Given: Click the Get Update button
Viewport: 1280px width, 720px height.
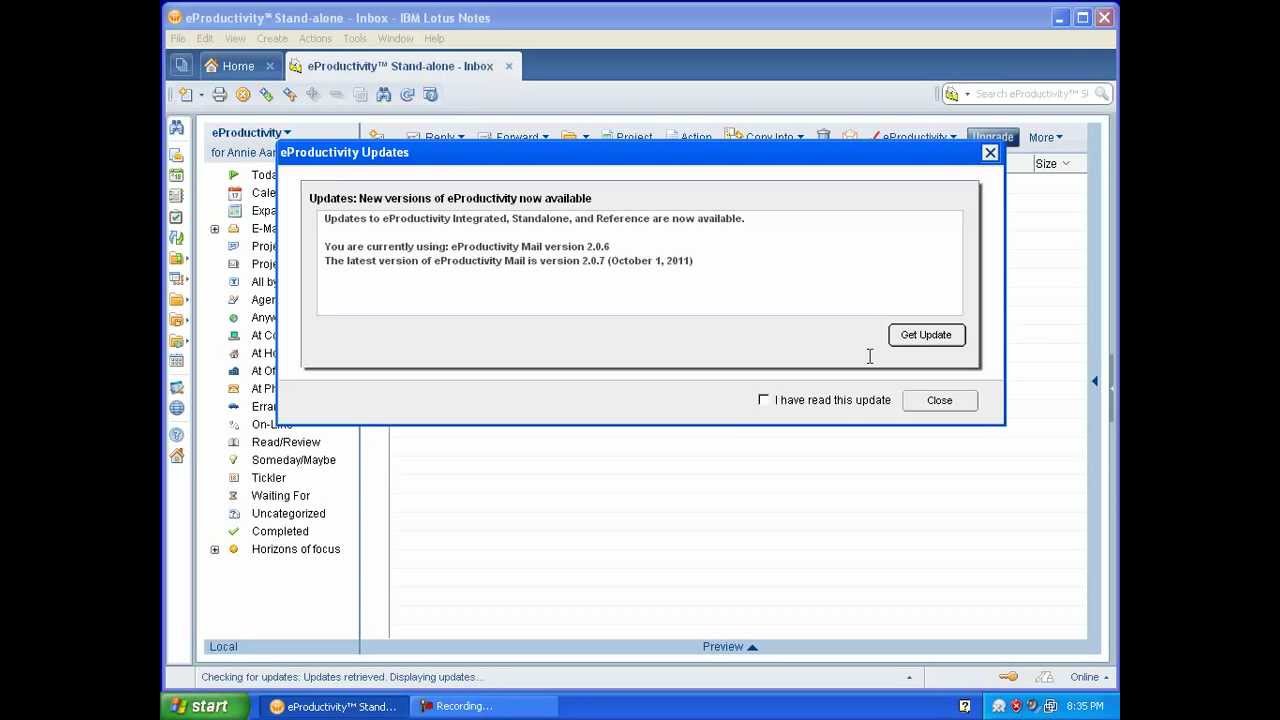Looking at the screenshot, I should click(926, 335).
